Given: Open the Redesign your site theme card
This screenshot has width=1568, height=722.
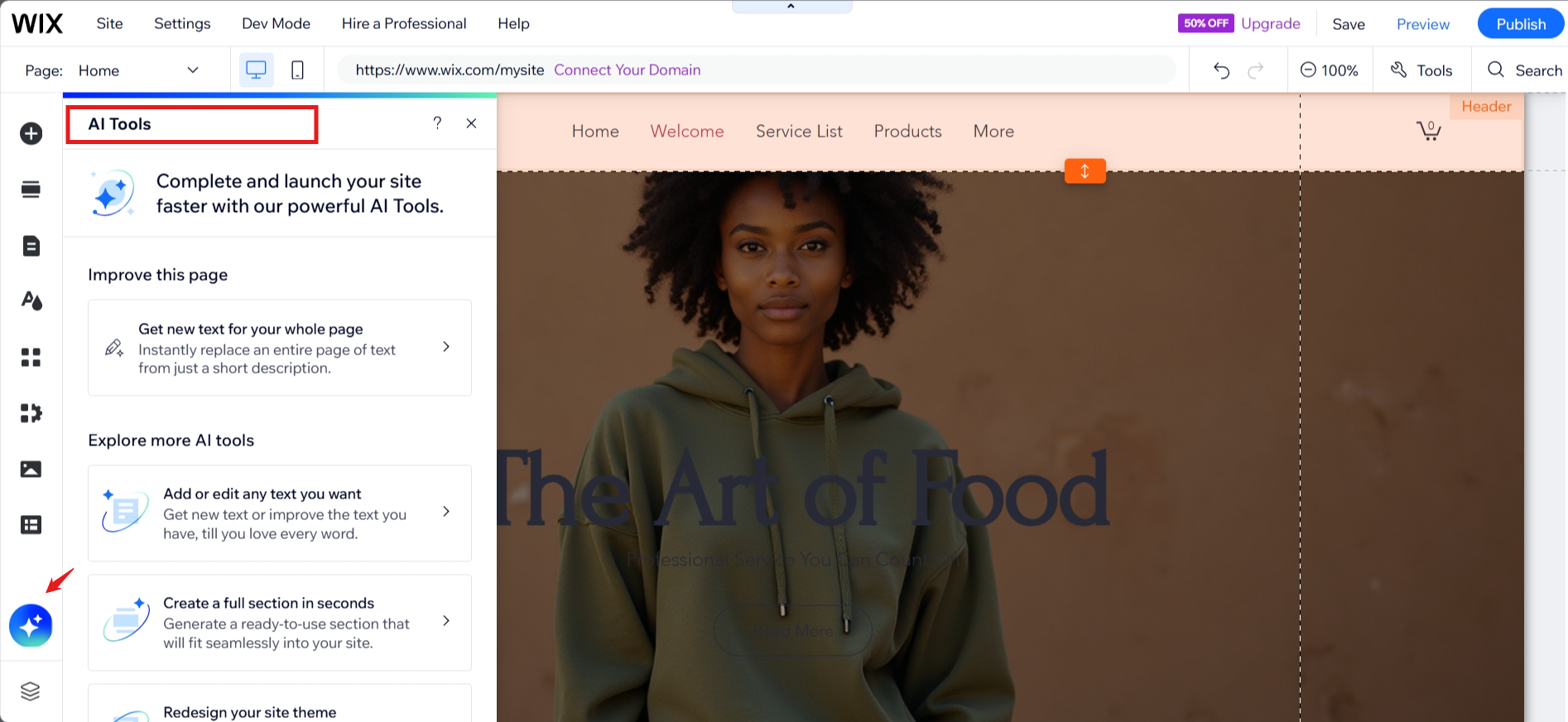Looking at the screenshot, I should (280, 704).
